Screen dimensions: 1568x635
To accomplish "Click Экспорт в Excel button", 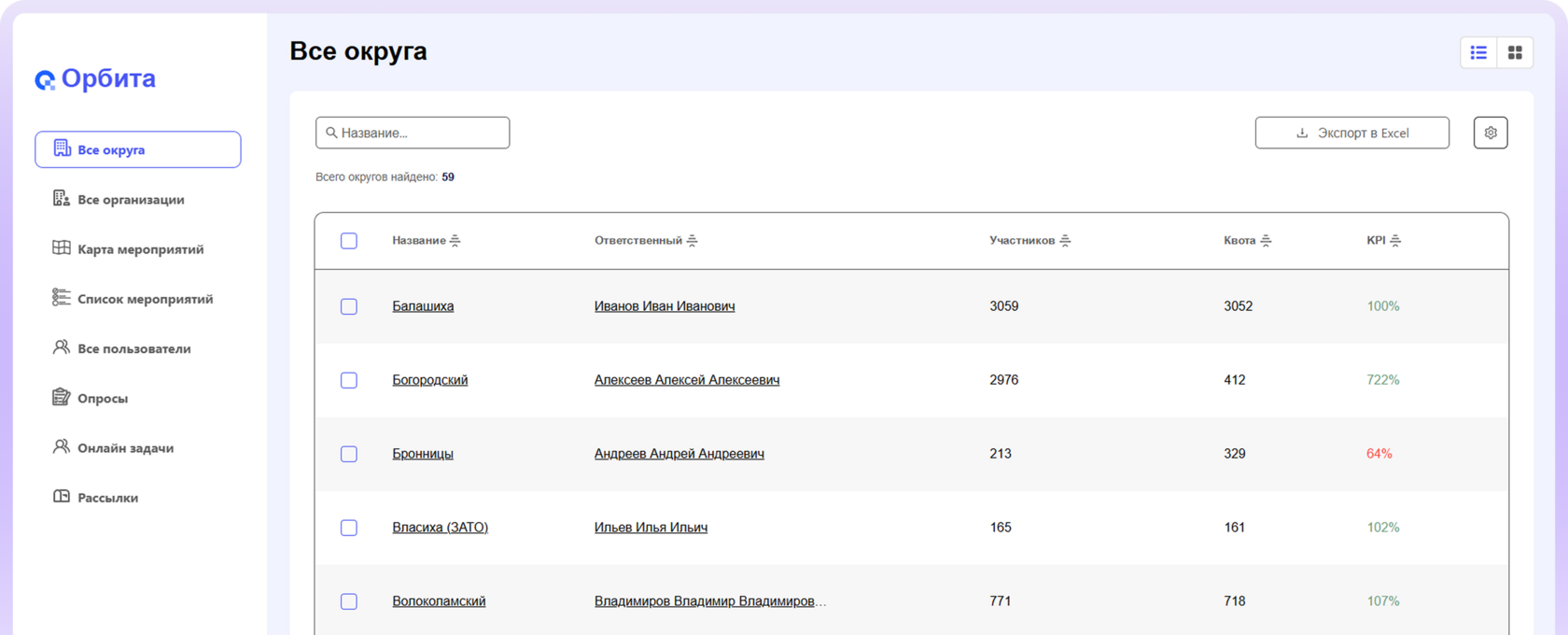I will [x=1351, y=133].
